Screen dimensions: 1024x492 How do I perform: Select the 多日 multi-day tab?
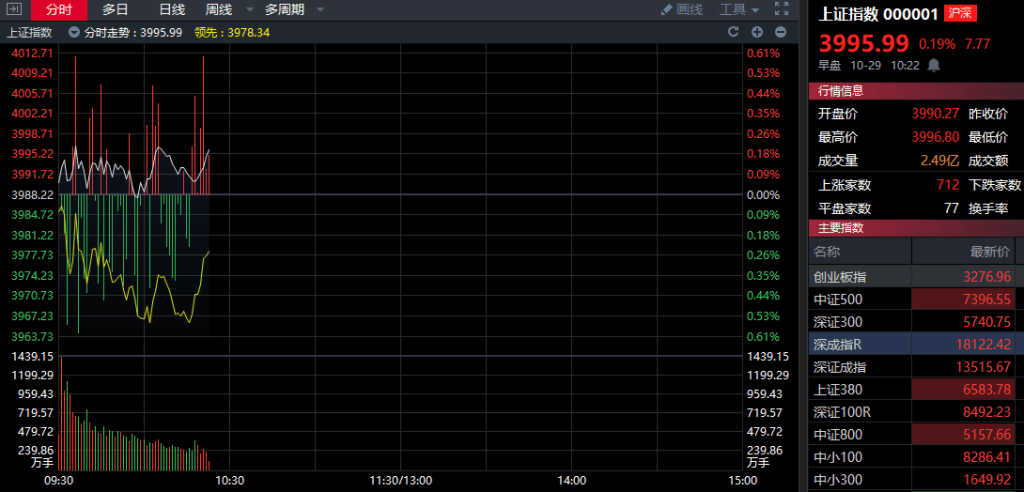coord(116,9)
